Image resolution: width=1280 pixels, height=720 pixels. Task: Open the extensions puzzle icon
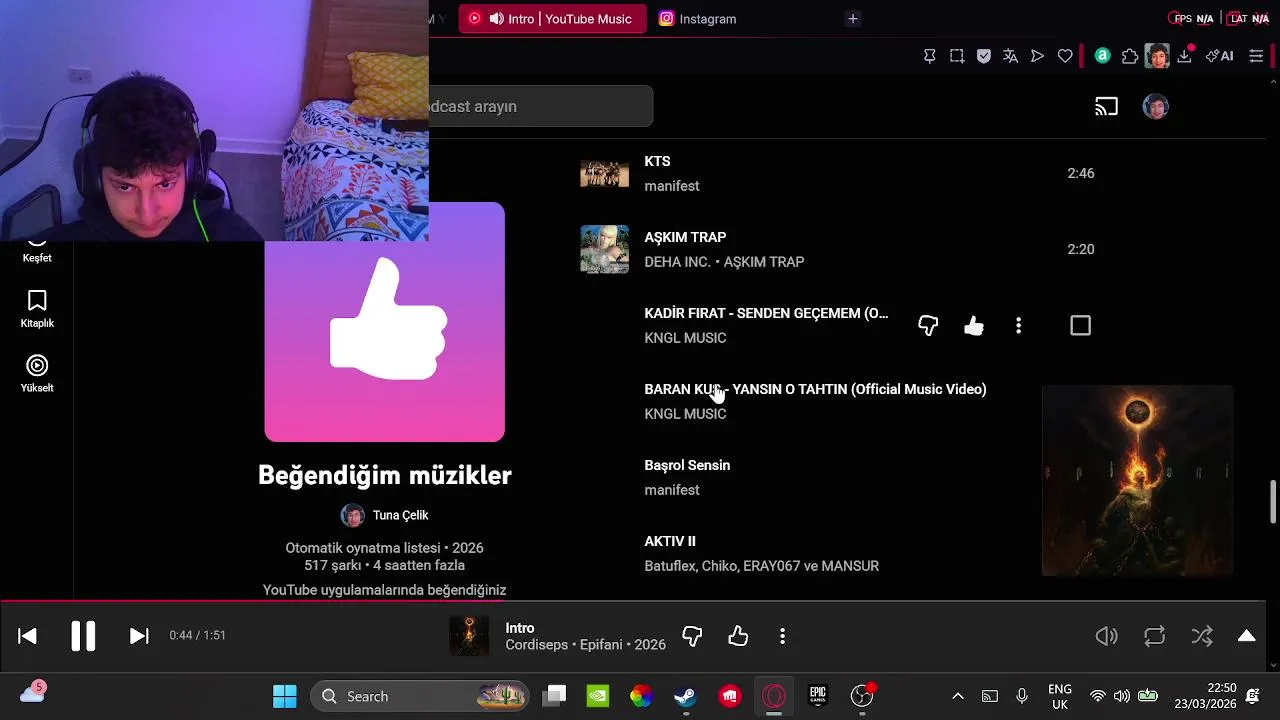1130,56
